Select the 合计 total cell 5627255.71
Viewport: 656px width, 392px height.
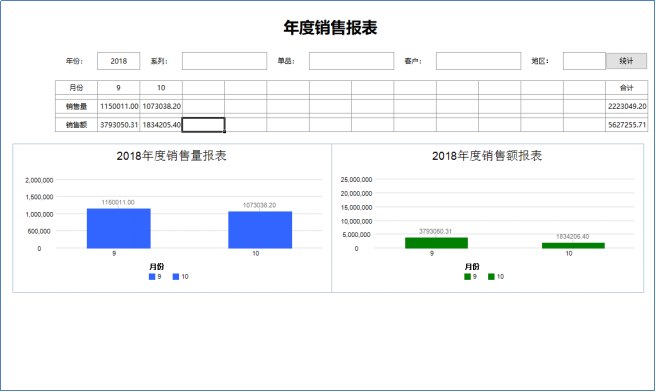click(x=627, y=125)
